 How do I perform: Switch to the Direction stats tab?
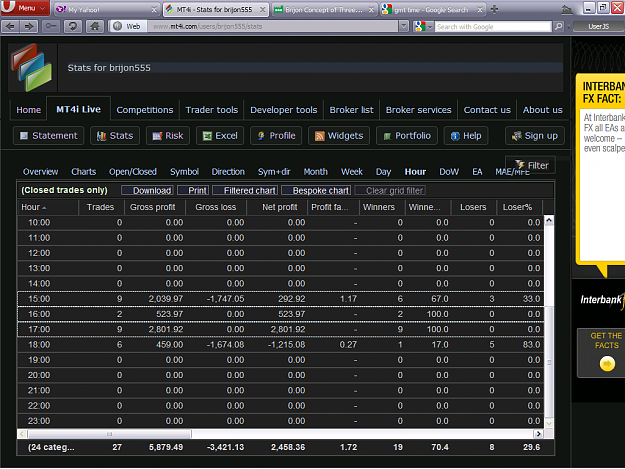pos(228,172)
